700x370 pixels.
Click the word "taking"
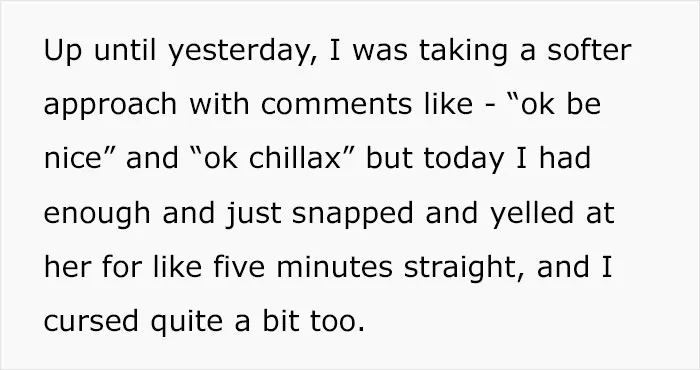[463, 51]
